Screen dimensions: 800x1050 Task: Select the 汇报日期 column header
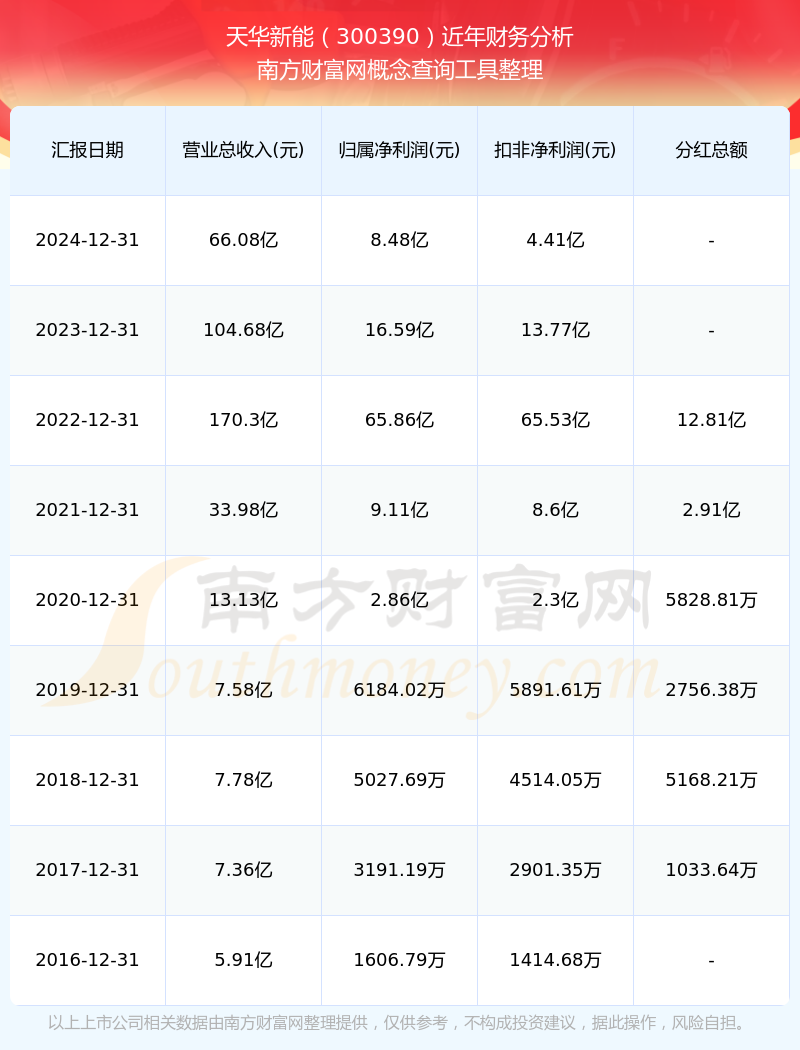tap(87, 150)
